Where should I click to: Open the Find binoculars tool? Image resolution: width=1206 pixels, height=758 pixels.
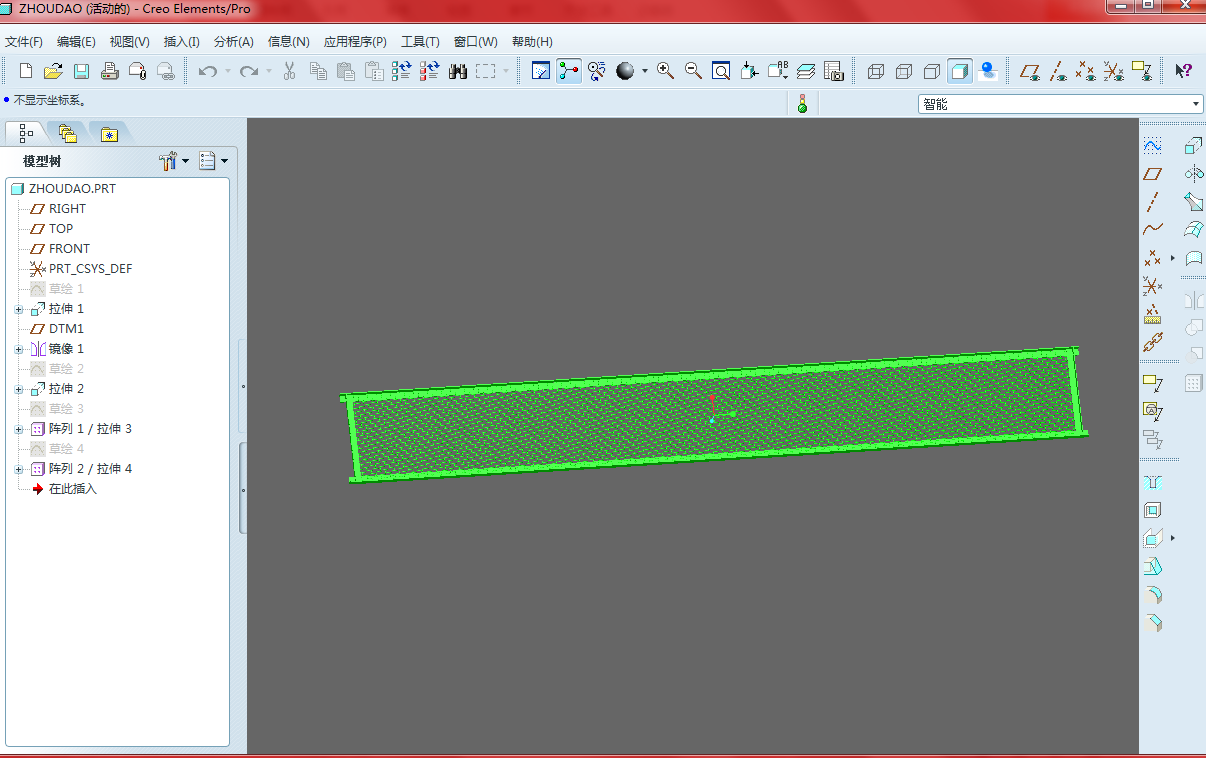(x=458, y=71)
